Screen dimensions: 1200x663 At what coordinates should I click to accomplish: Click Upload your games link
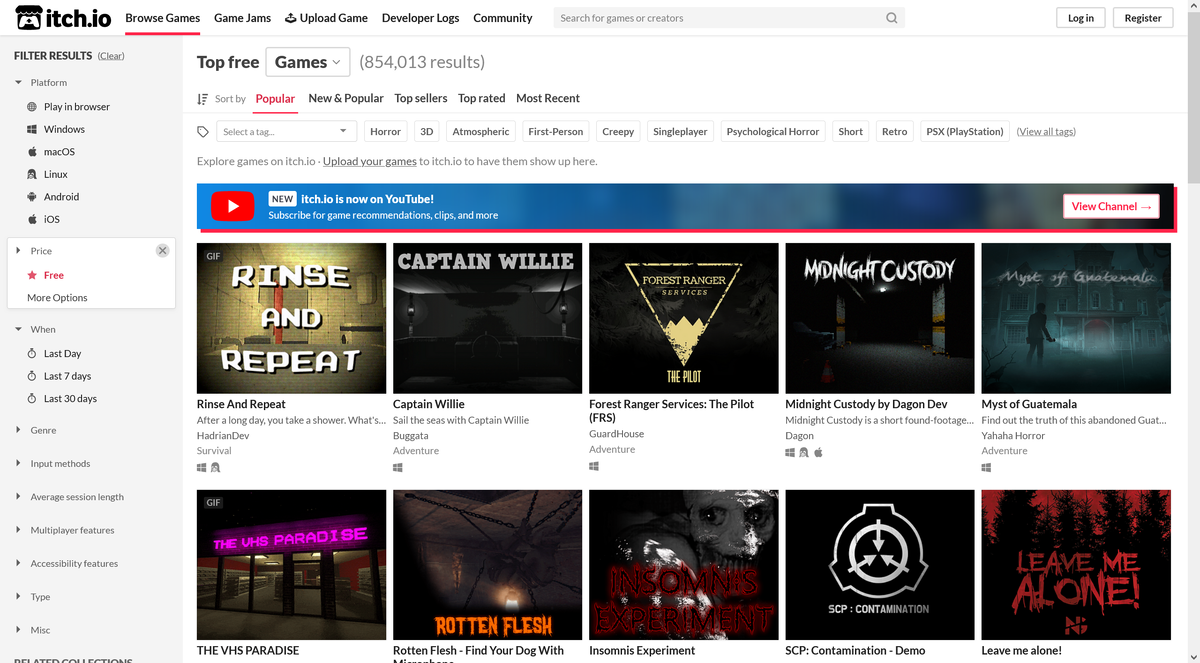tap(370, 161)
